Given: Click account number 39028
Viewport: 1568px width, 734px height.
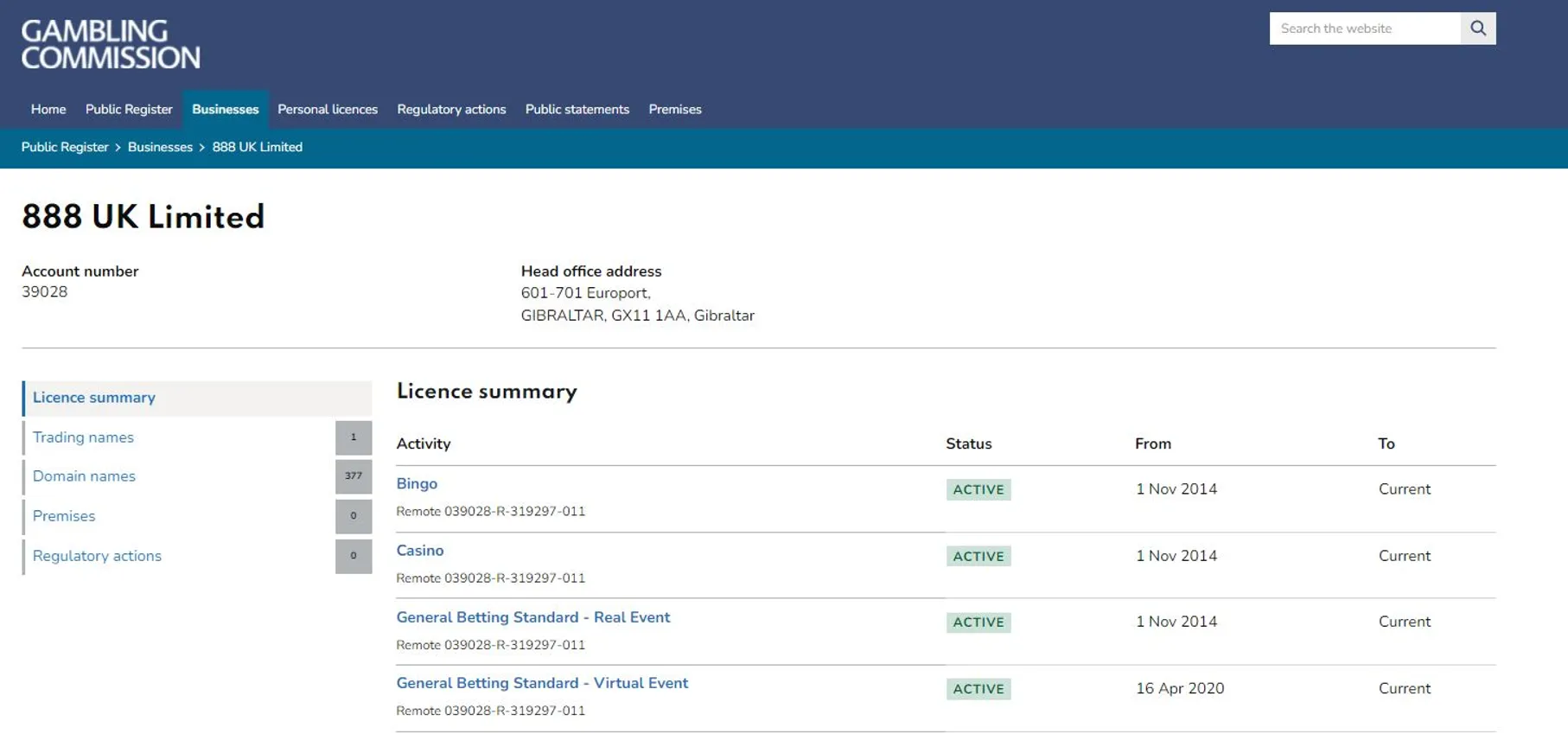Looking at the screenshot, I should (x=44, y=292).
